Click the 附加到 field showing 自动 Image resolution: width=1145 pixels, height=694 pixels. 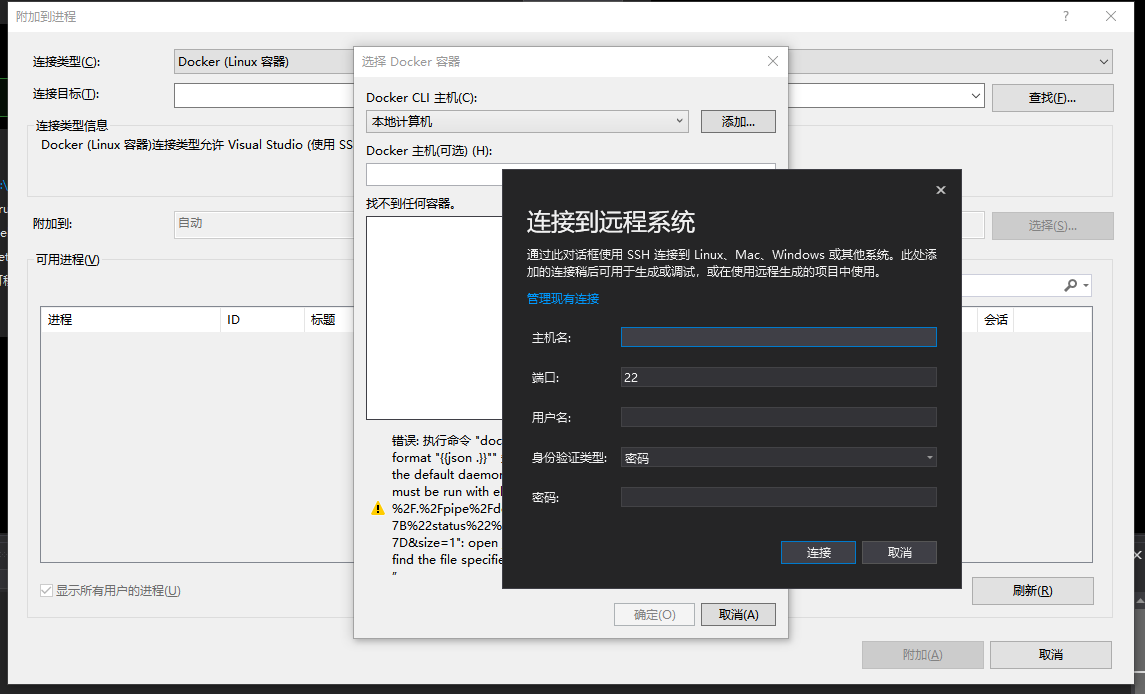pos(264,225)
